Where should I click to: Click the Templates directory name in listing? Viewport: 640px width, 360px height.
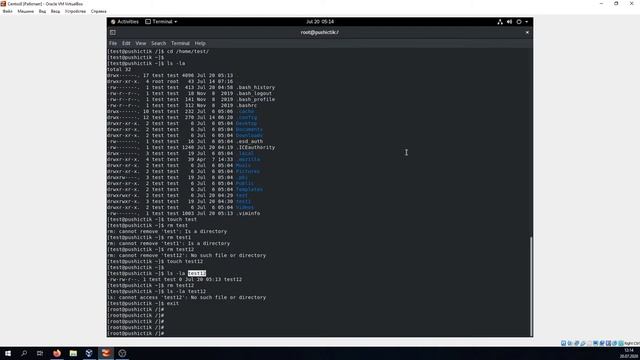tap(249, 189)
